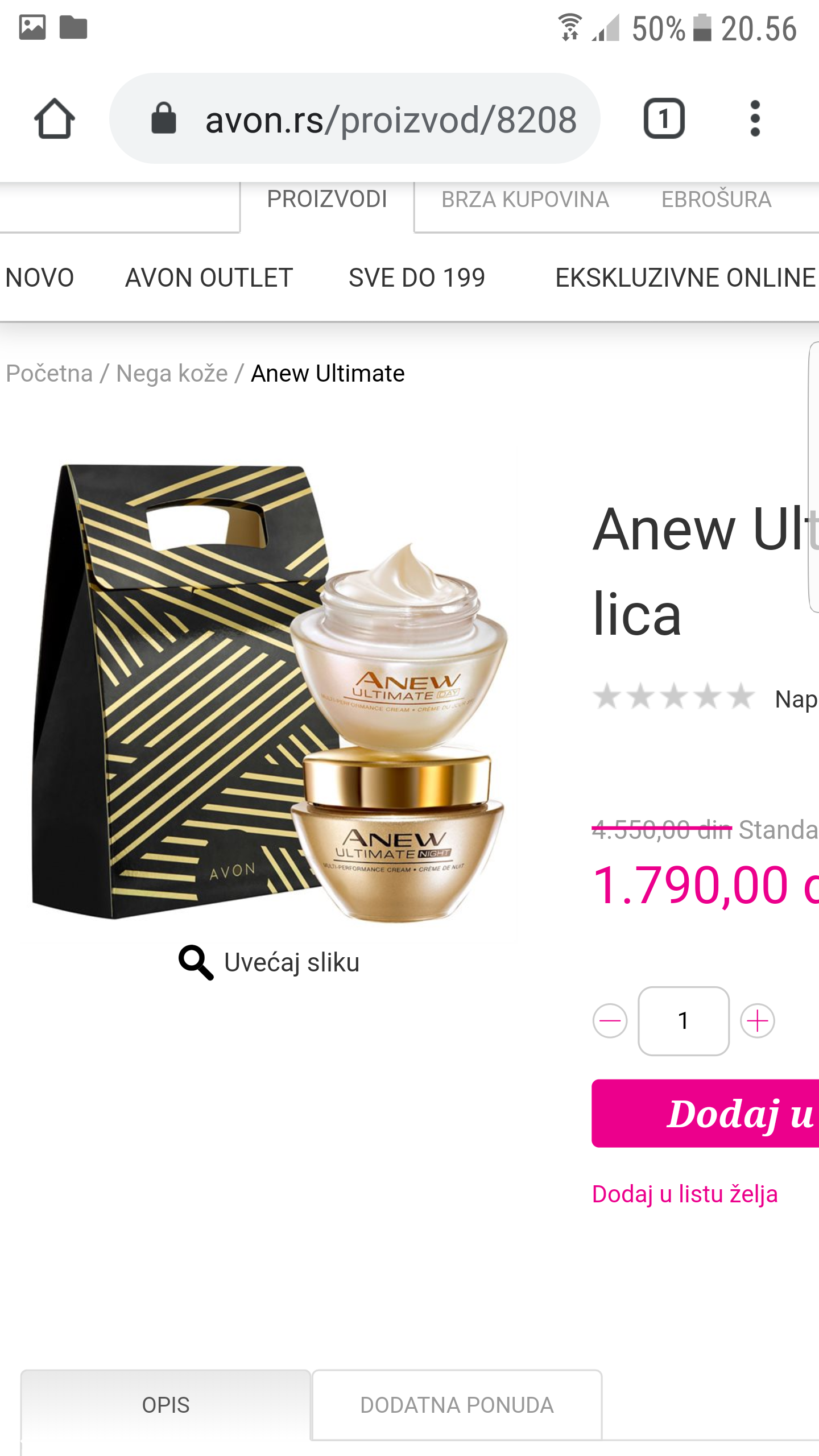Rate product using the star rating
819x1456 pixels.
click(674, 697)
